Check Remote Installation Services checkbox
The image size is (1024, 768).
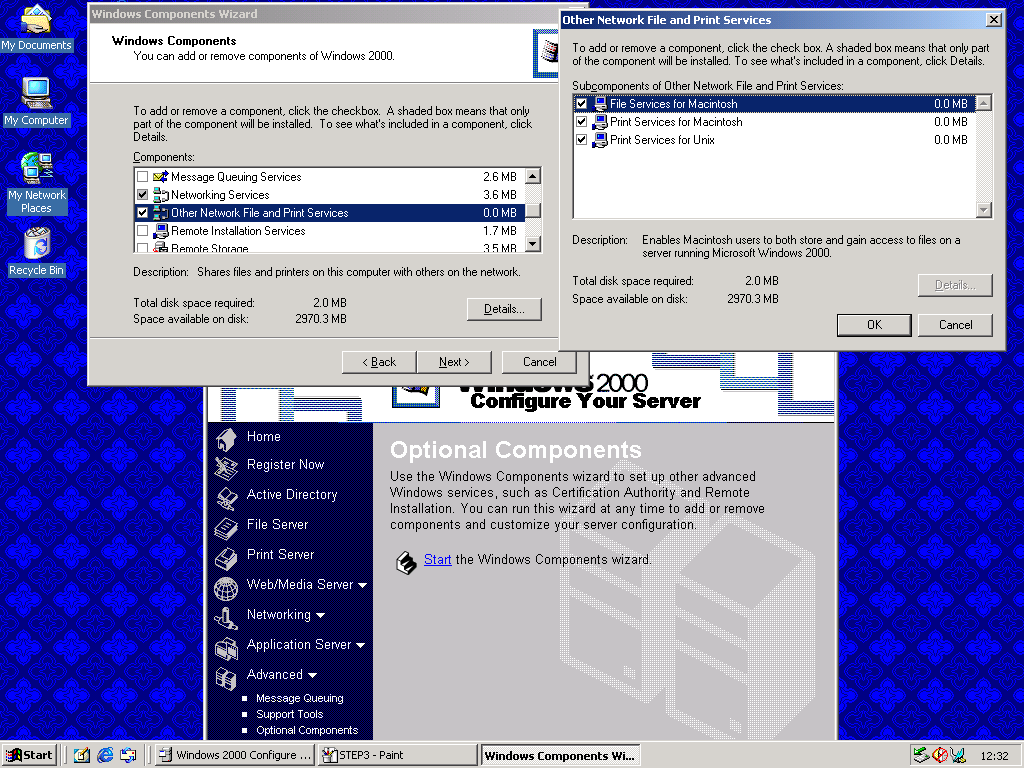coord(142,231)
